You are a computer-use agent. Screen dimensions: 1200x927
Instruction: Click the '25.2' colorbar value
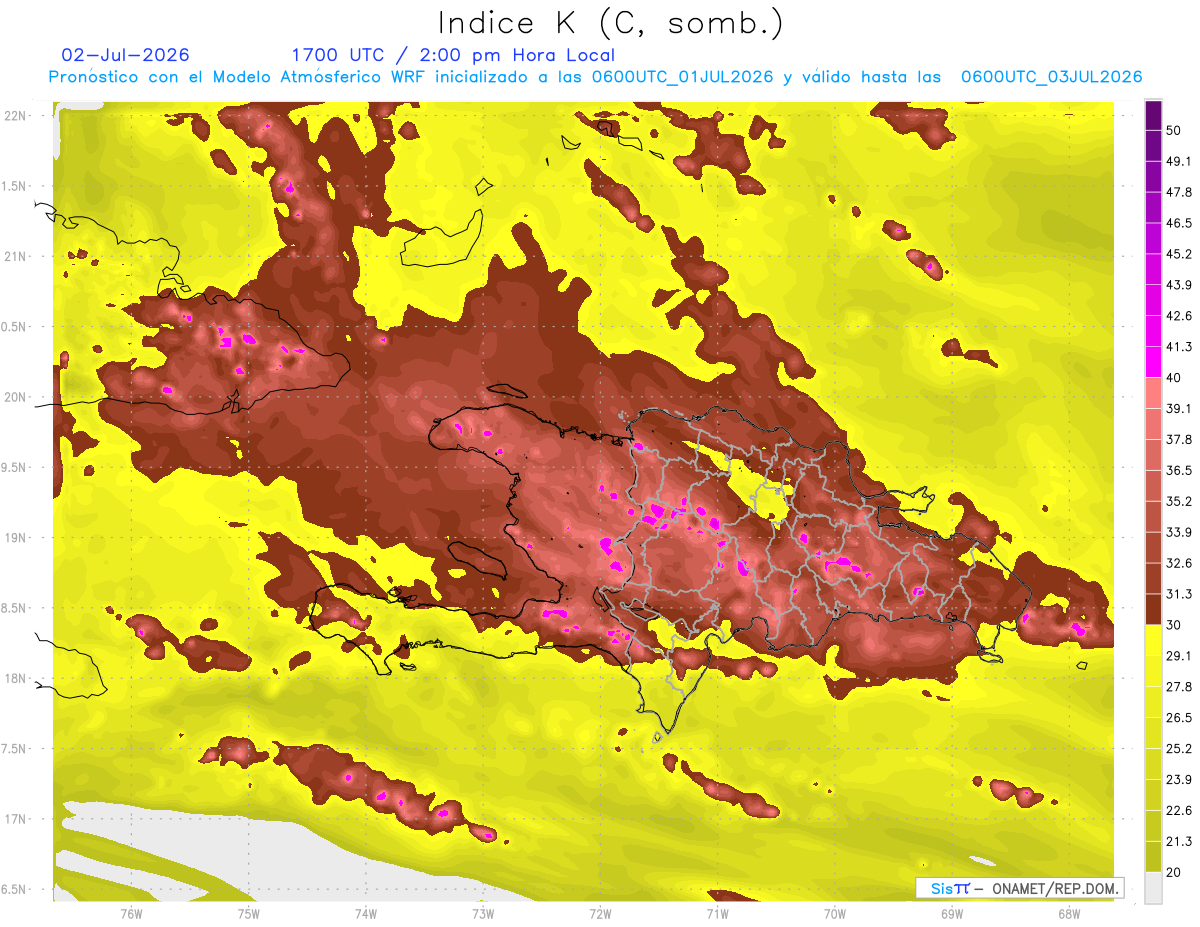(1179, 749)
